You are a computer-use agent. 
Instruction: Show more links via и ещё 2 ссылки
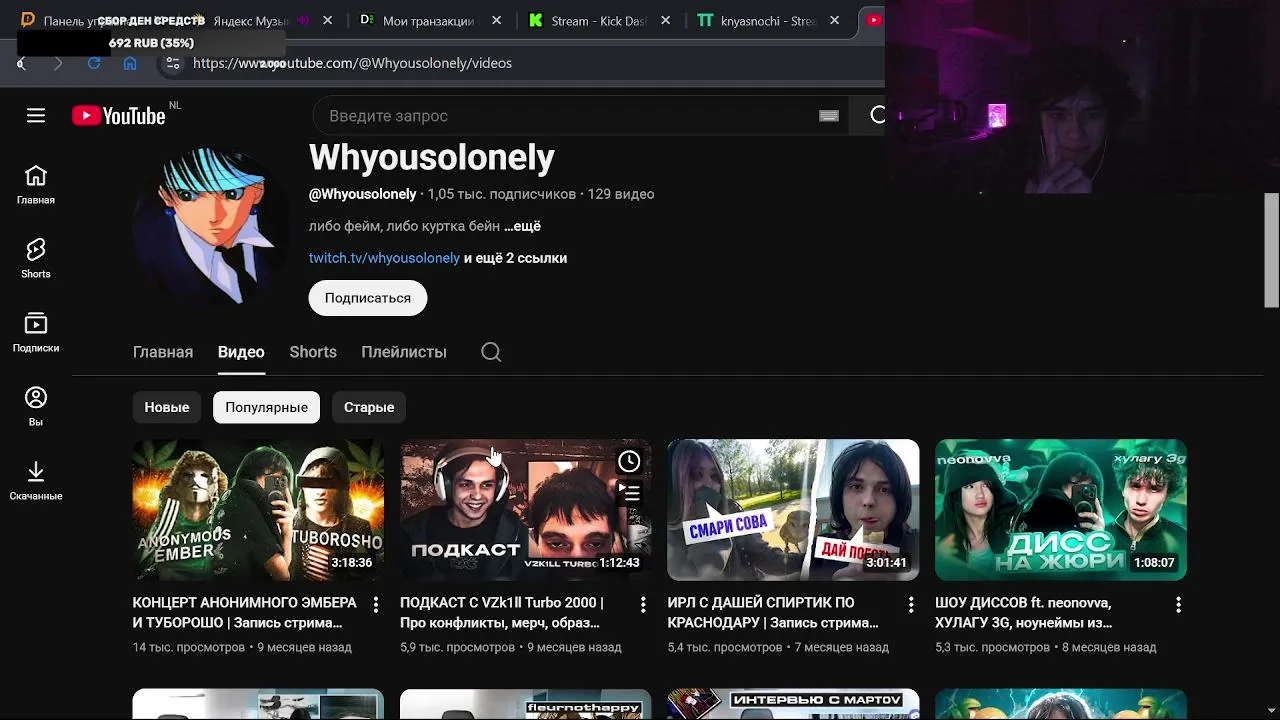click(x=516, y=258)
